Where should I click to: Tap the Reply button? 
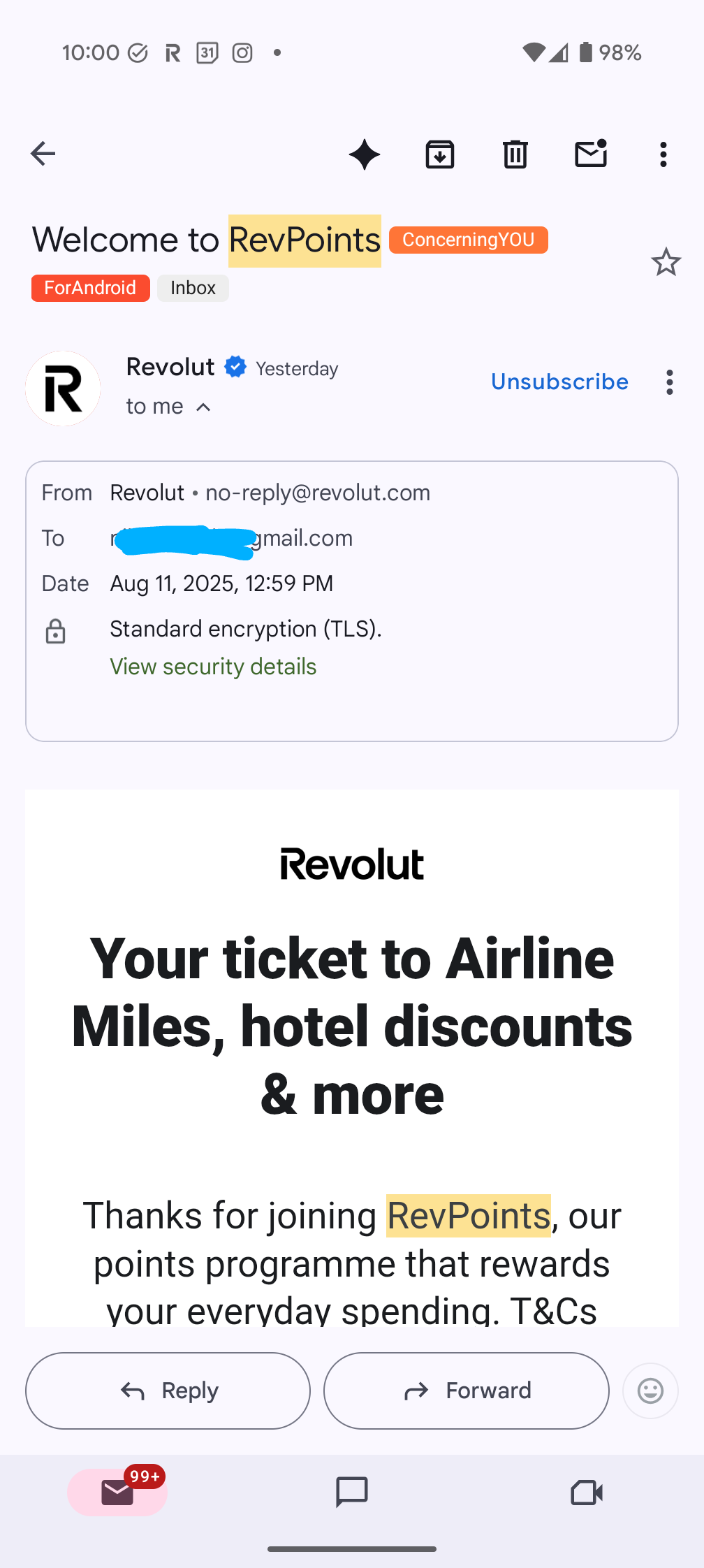tap(168, 1391)
